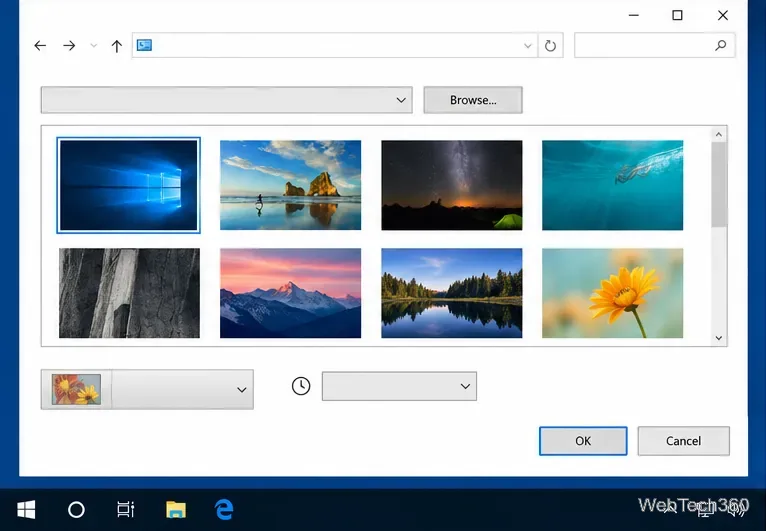This screenshot has width=766, height=531.
Task: Click the Cancel button
Action: tap(683, 441)
